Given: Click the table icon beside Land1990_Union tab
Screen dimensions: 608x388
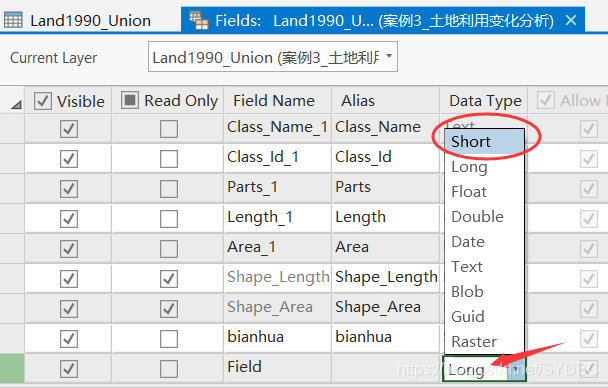Looking at the screenshot, I should tap(13, 20).
